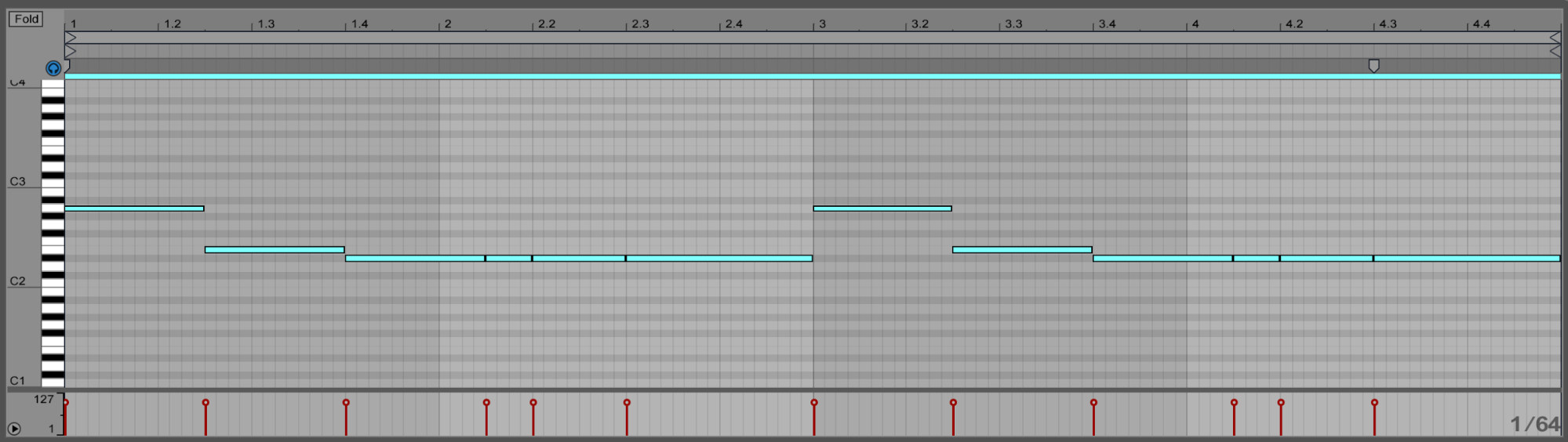Click the triangle button at the velocity lane's corner
The width and height of the screenshot is (1568, 442).
pos(14,428)
